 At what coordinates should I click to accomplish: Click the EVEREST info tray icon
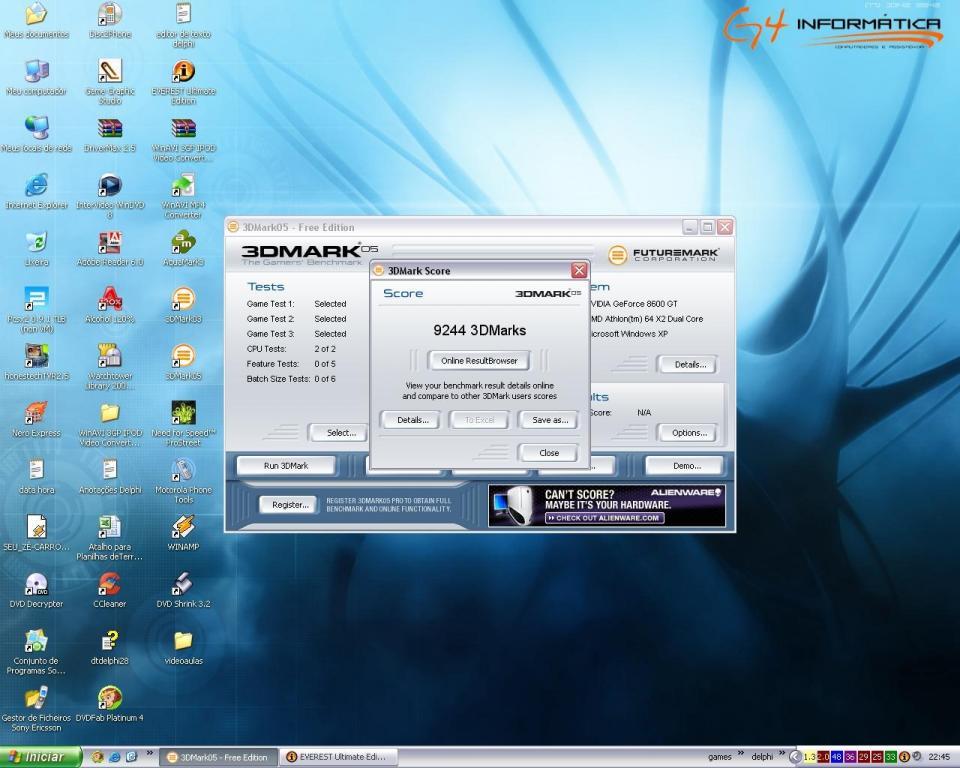[x=904, y=758]
